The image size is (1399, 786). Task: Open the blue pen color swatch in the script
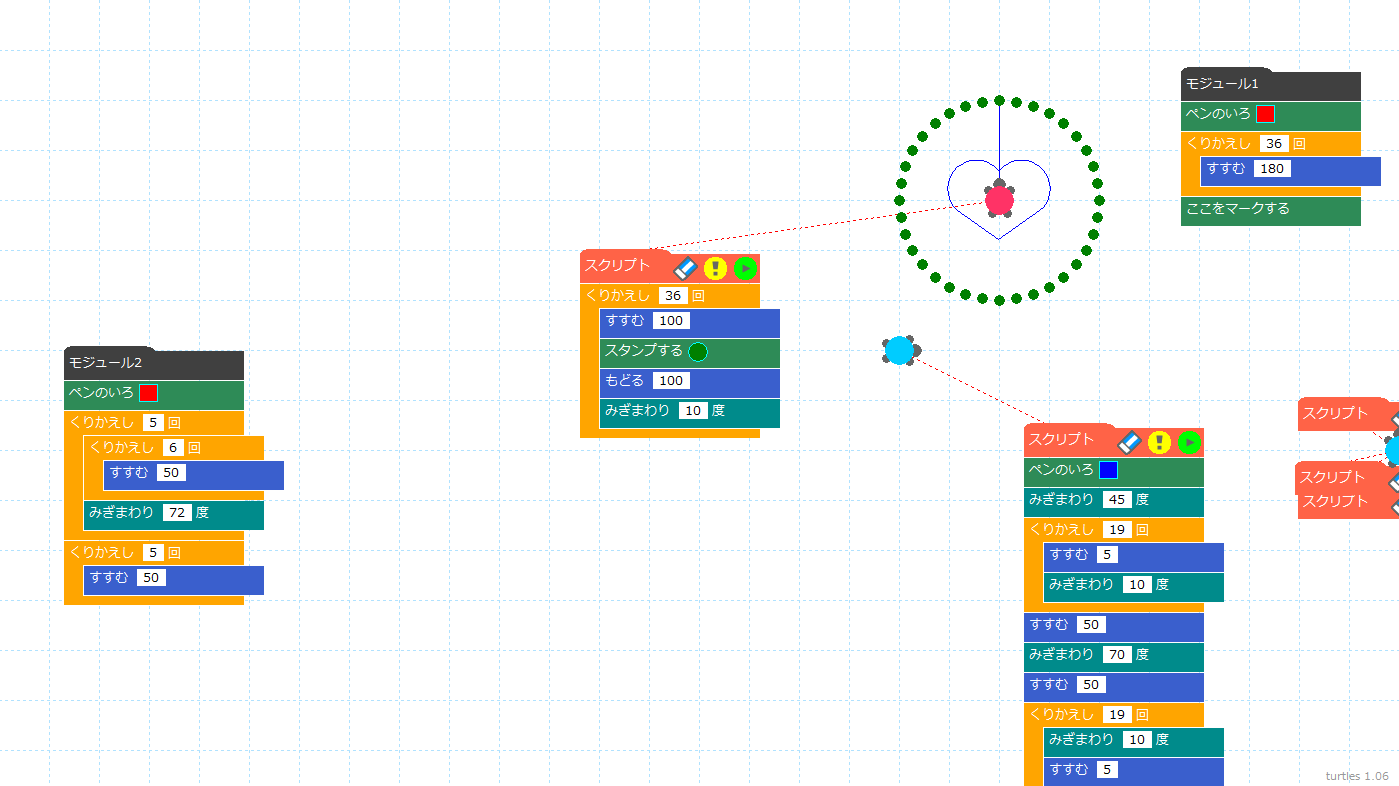pyautogui.click(x=1108, y=470)
